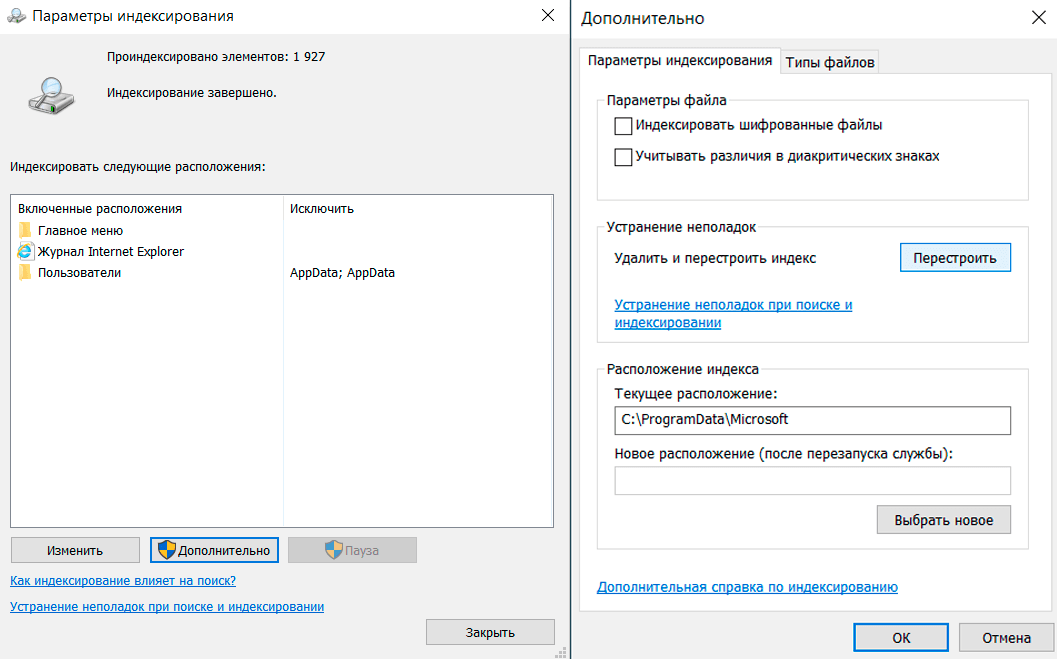
Task: Open Дополнительная справка по индексированию link
Action: 747,587
